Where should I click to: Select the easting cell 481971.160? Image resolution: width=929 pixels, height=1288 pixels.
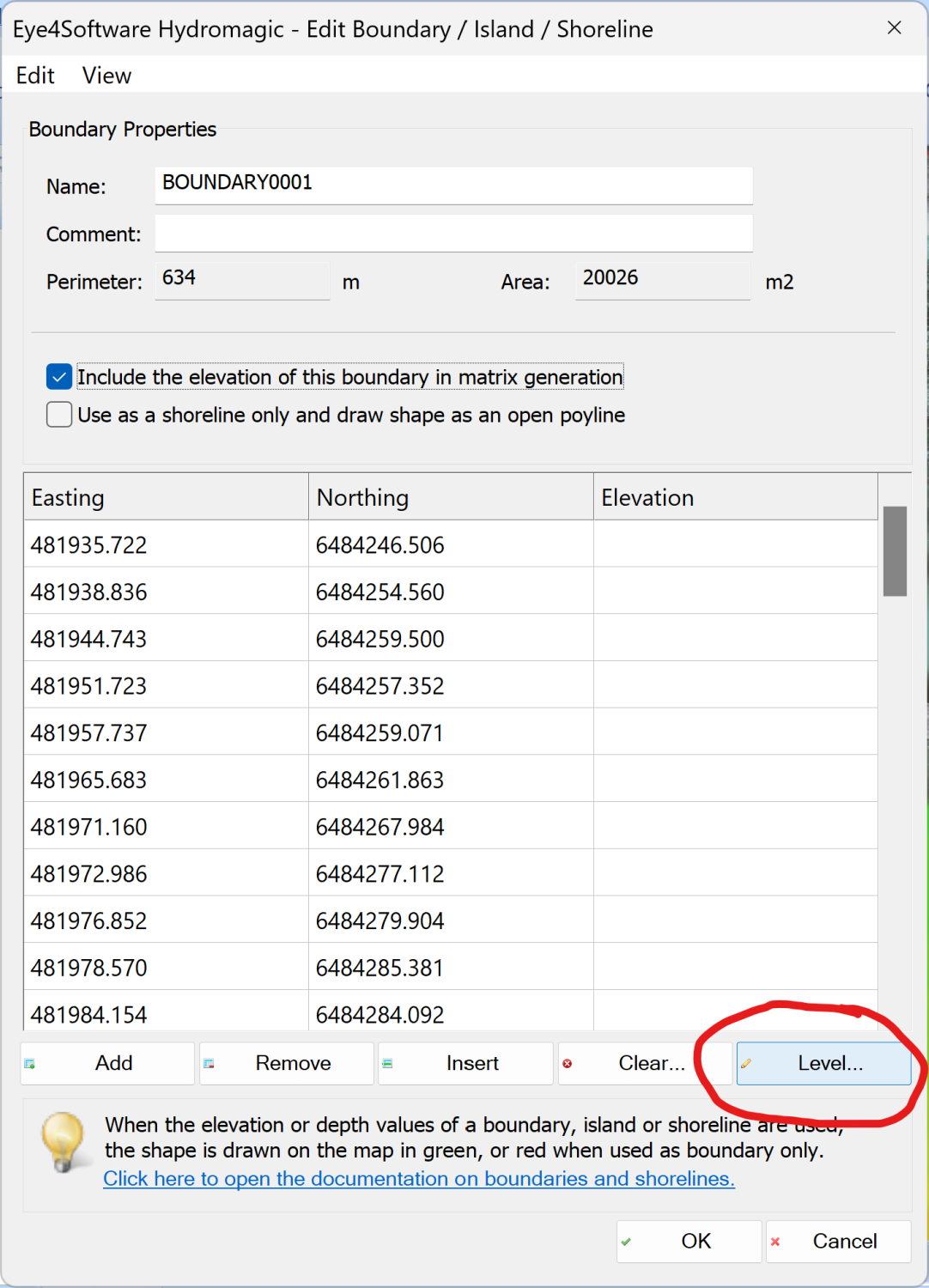coord(166,827)
